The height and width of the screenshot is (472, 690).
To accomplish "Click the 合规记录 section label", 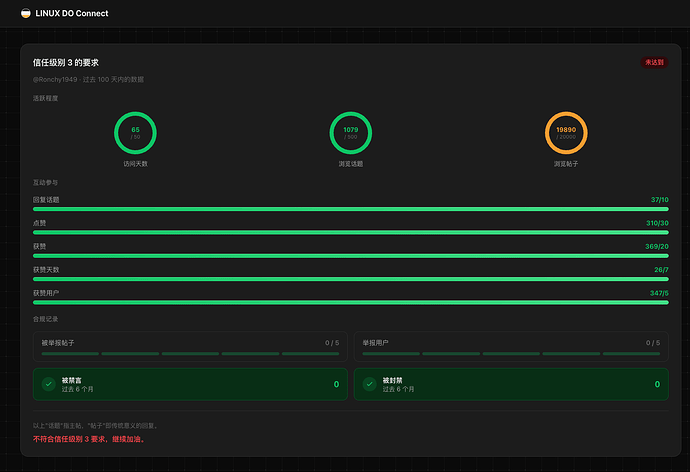I will [45, 319].
